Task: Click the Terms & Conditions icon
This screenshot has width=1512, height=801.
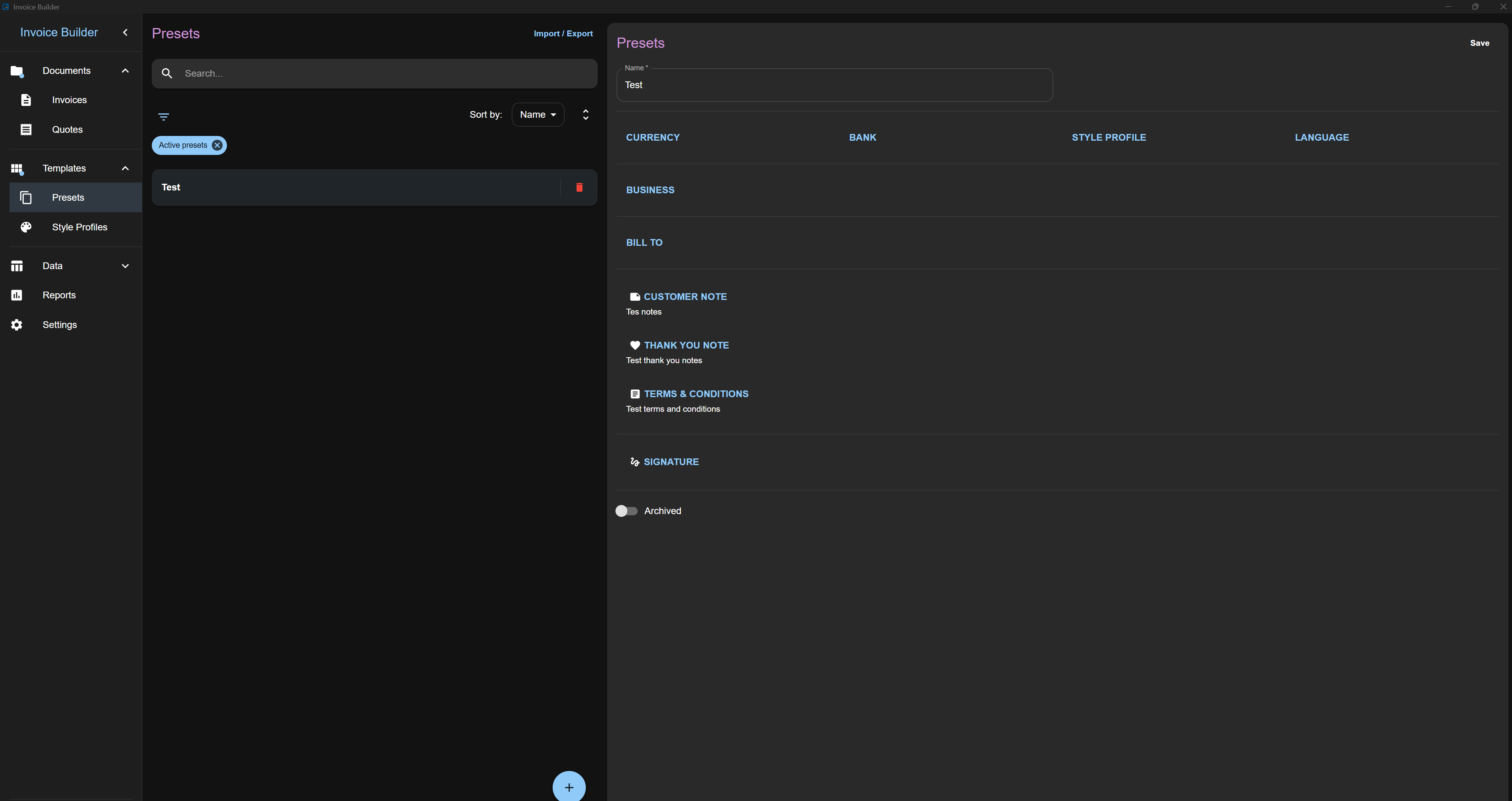Action: pyautogui.click(x=634, y=394)
